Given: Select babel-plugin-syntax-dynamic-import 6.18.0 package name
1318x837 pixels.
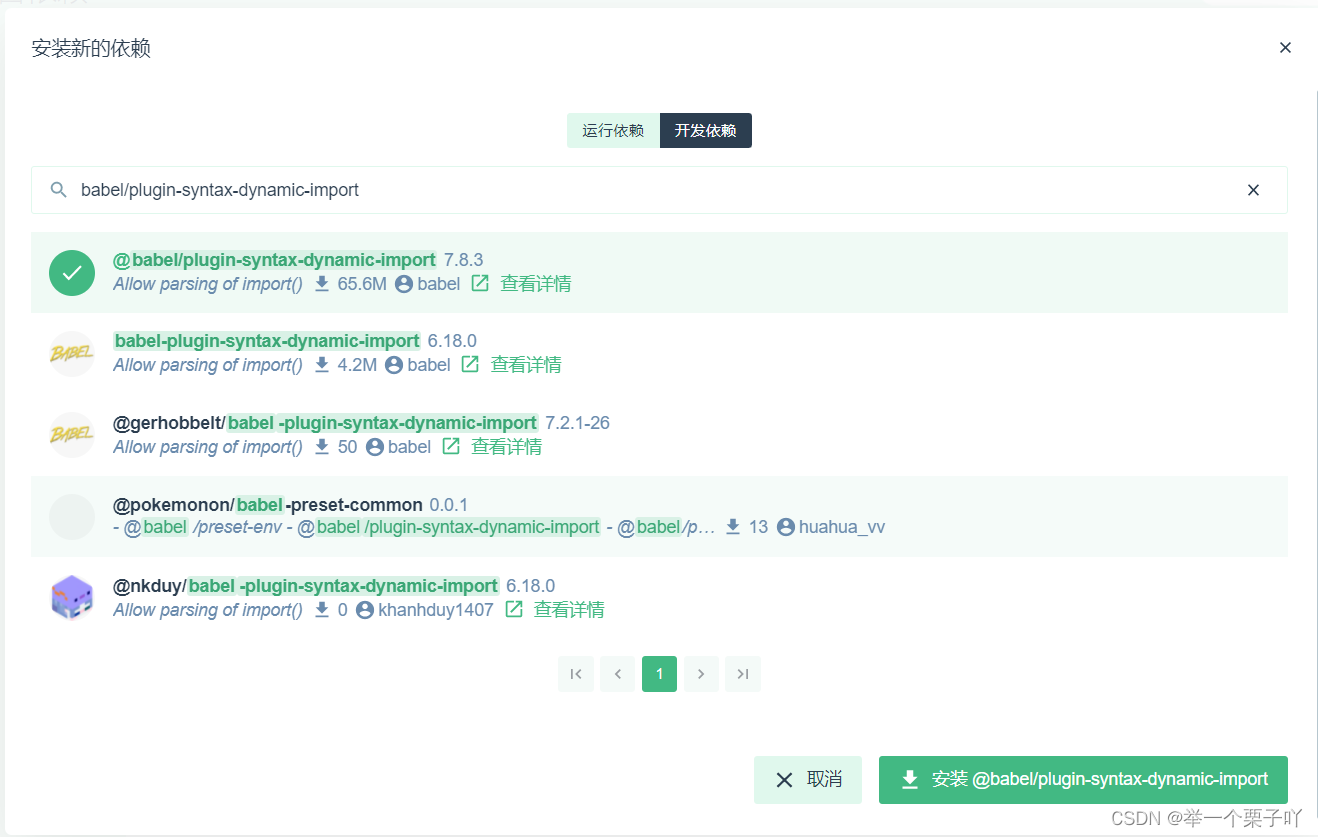Looking at the screenshot, I should 266,341.
